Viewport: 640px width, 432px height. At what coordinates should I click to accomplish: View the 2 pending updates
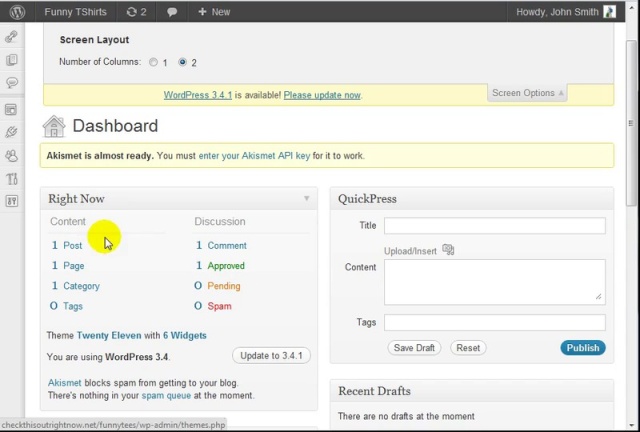pyautogui.click(x=136, y=12)
